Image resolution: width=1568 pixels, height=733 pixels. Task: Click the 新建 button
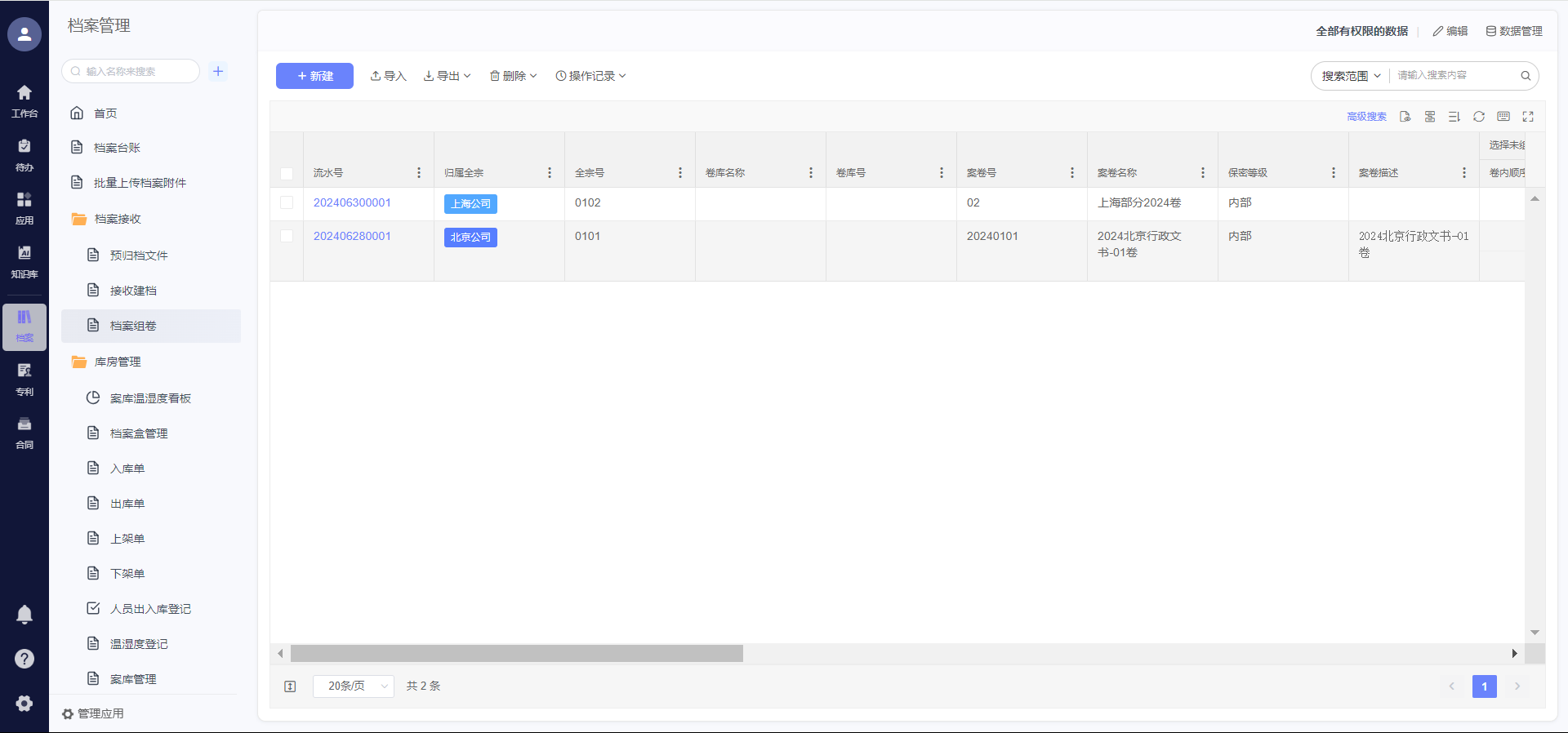pyautogui.click(x=314, y=76)
